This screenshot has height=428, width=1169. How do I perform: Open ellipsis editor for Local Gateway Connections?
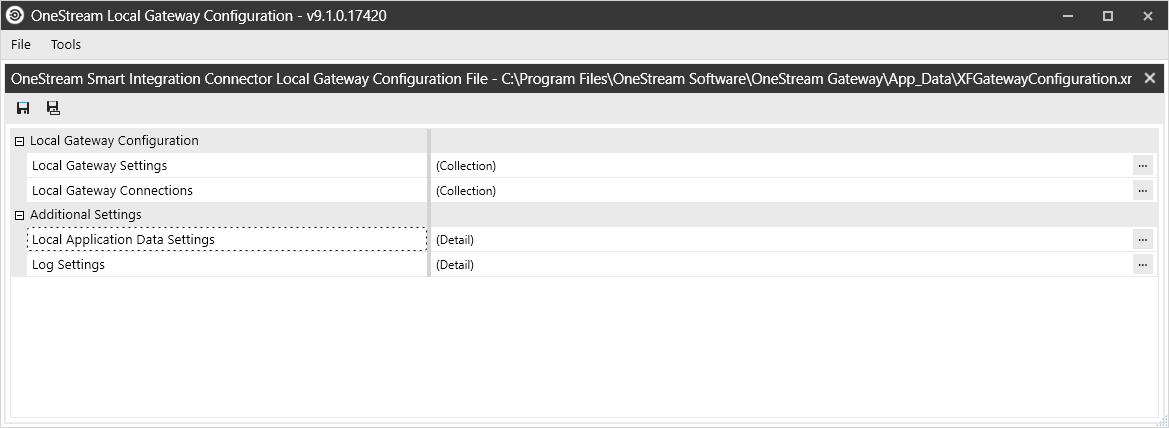1142,190
